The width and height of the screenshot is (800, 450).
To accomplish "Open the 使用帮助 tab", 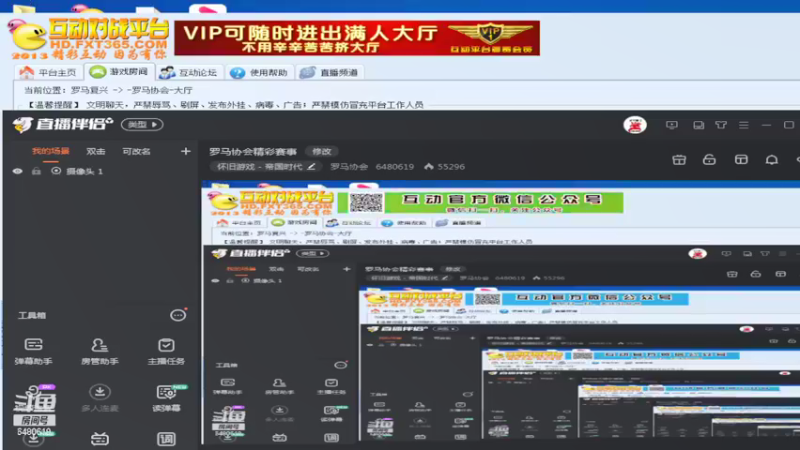I will 259,72.
